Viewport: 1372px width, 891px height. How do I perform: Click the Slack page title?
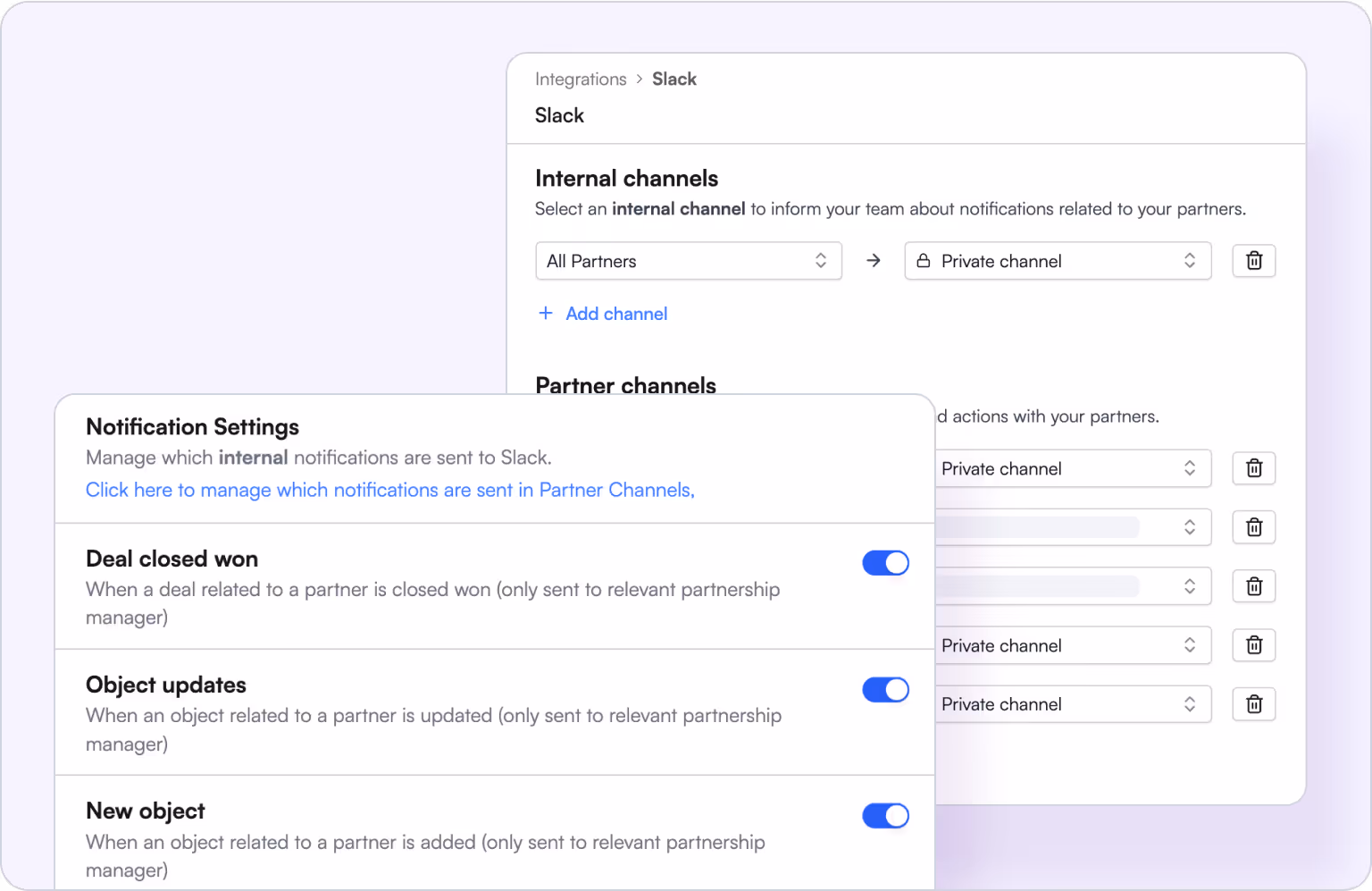pos(559,115)
